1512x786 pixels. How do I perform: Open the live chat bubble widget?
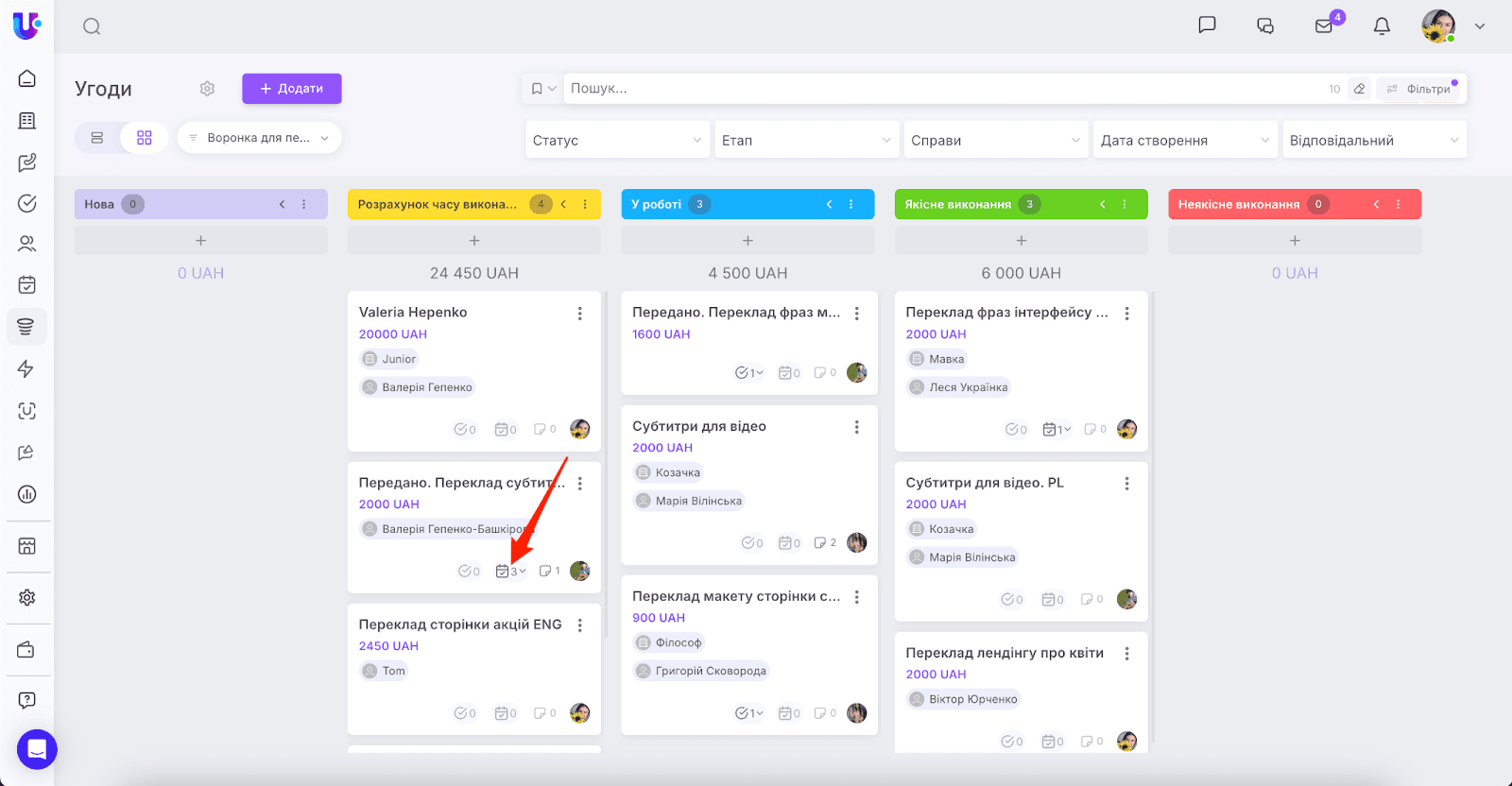[37, 749]
